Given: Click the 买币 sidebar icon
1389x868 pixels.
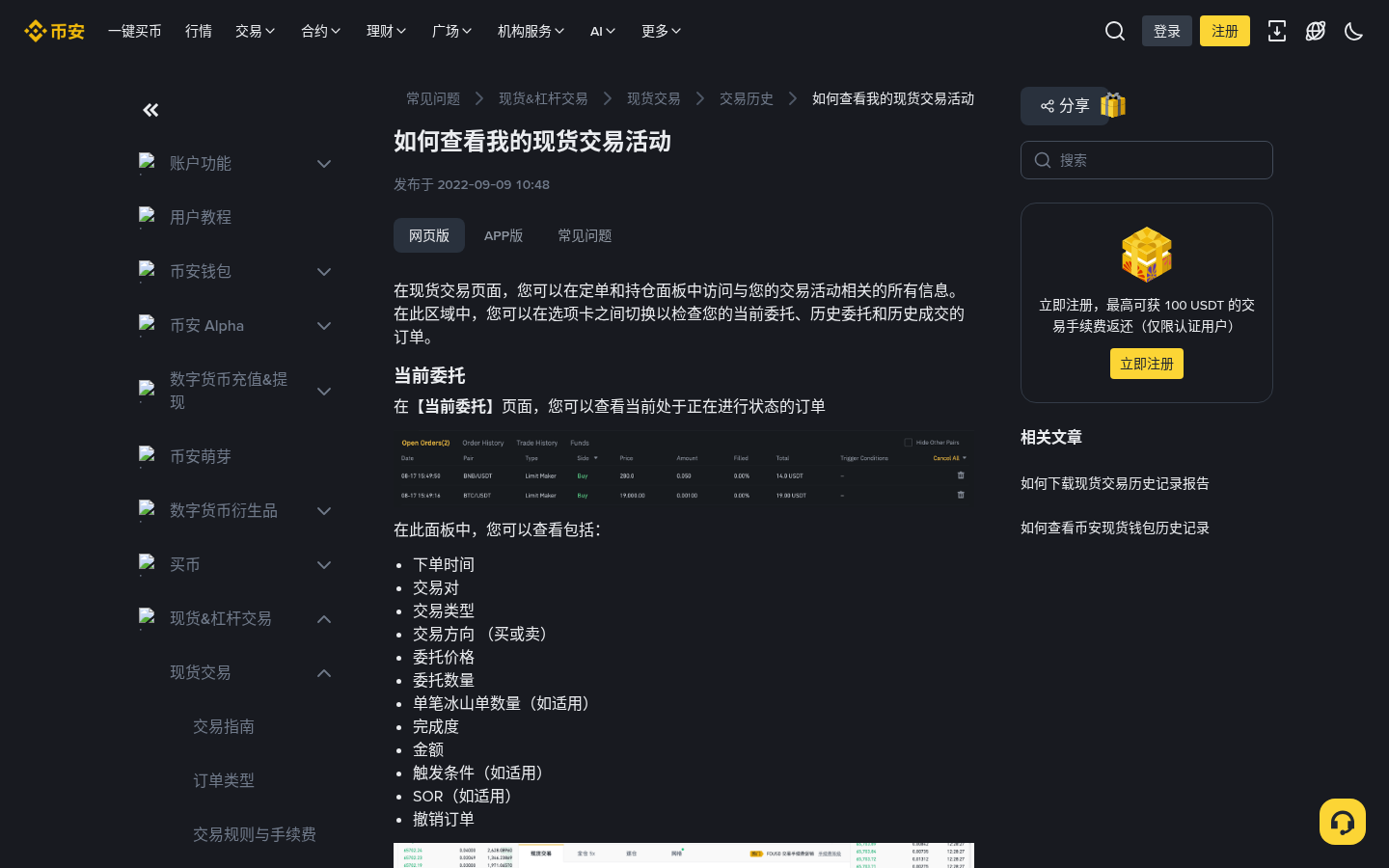Looking at the screenshot, I should pyautogui.click(x=147, y=565).
